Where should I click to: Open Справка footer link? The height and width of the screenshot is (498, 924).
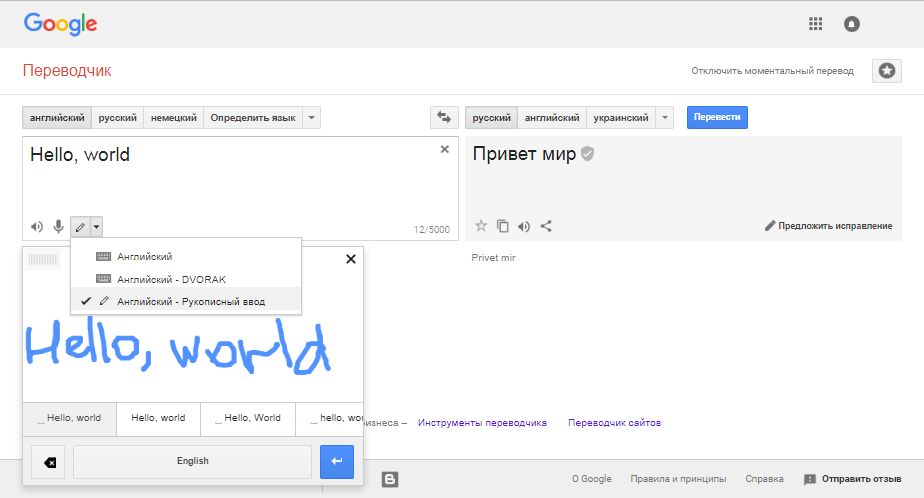coord(764,479)
